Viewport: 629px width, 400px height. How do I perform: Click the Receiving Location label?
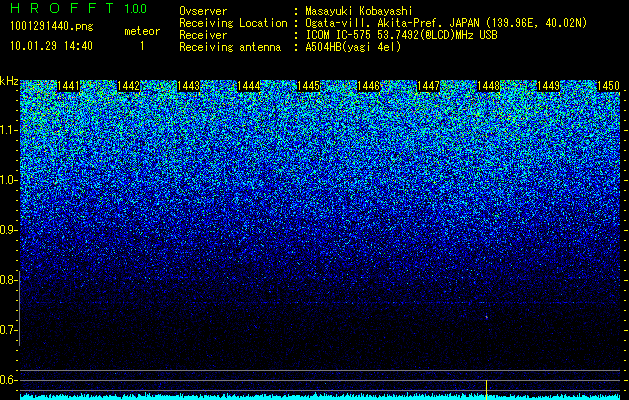[x=233, y=23]
